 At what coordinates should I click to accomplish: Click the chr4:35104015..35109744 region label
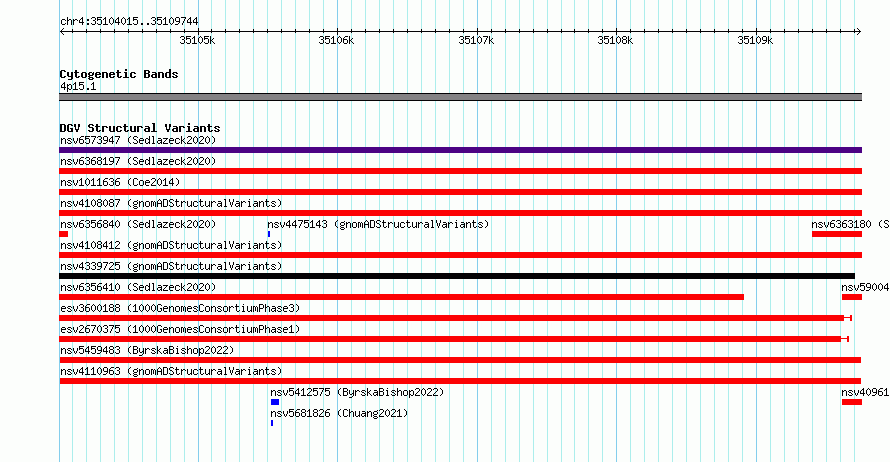tap(129, 22)
